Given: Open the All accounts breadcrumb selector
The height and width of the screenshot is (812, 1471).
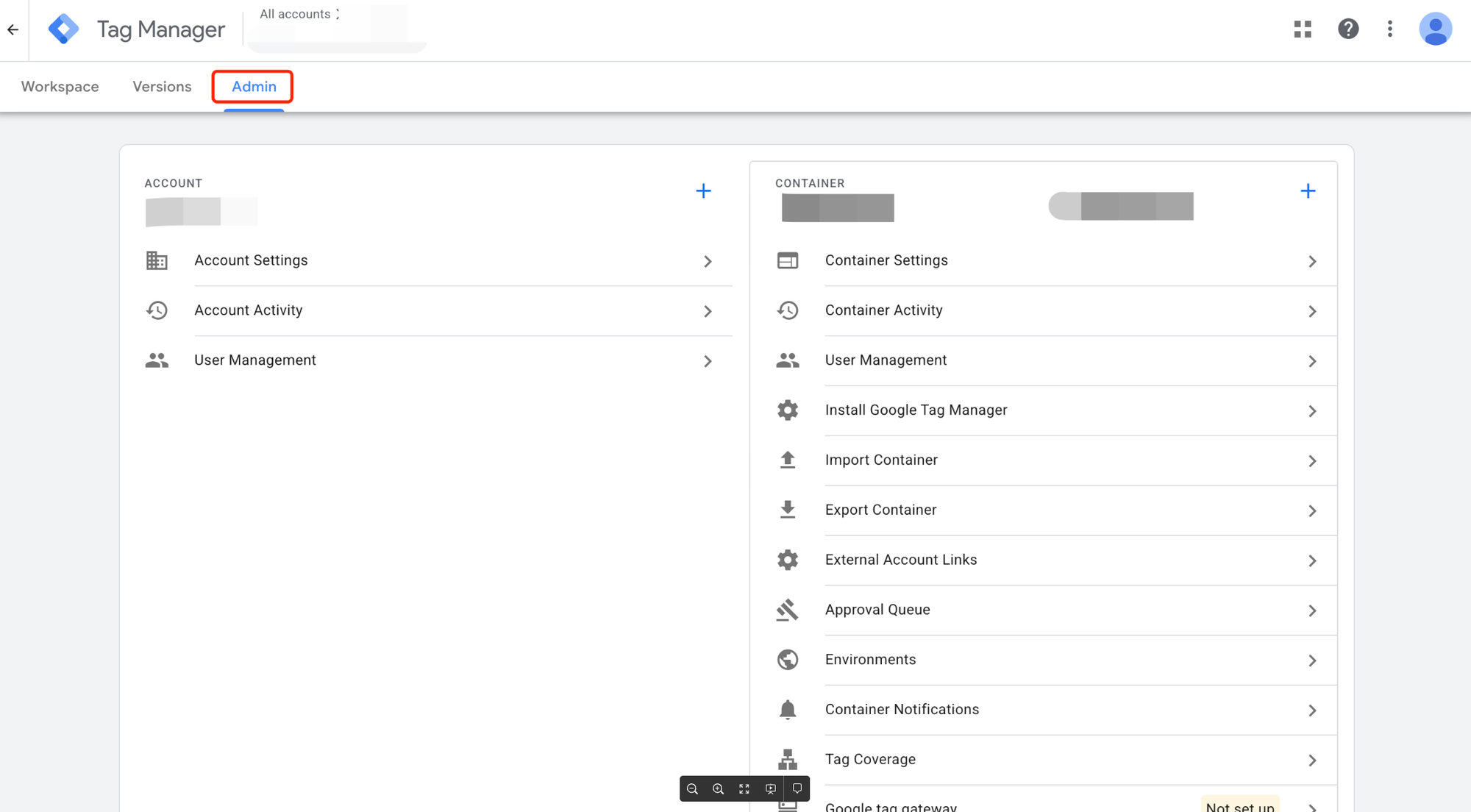Looking at the screenshot, I should tap(299, 14).
